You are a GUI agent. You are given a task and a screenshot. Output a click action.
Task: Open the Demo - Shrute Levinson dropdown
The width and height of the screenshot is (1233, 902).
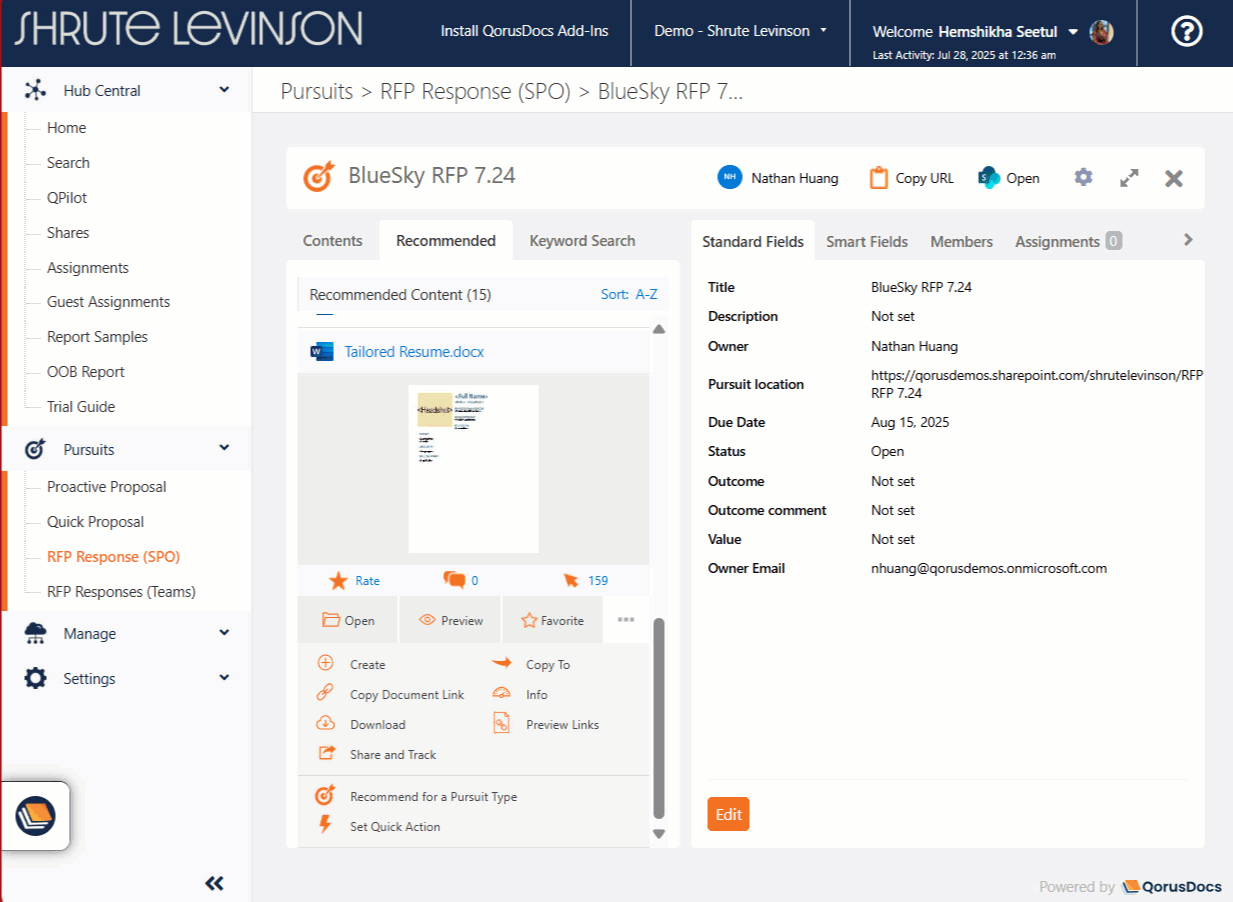point(740,31)
